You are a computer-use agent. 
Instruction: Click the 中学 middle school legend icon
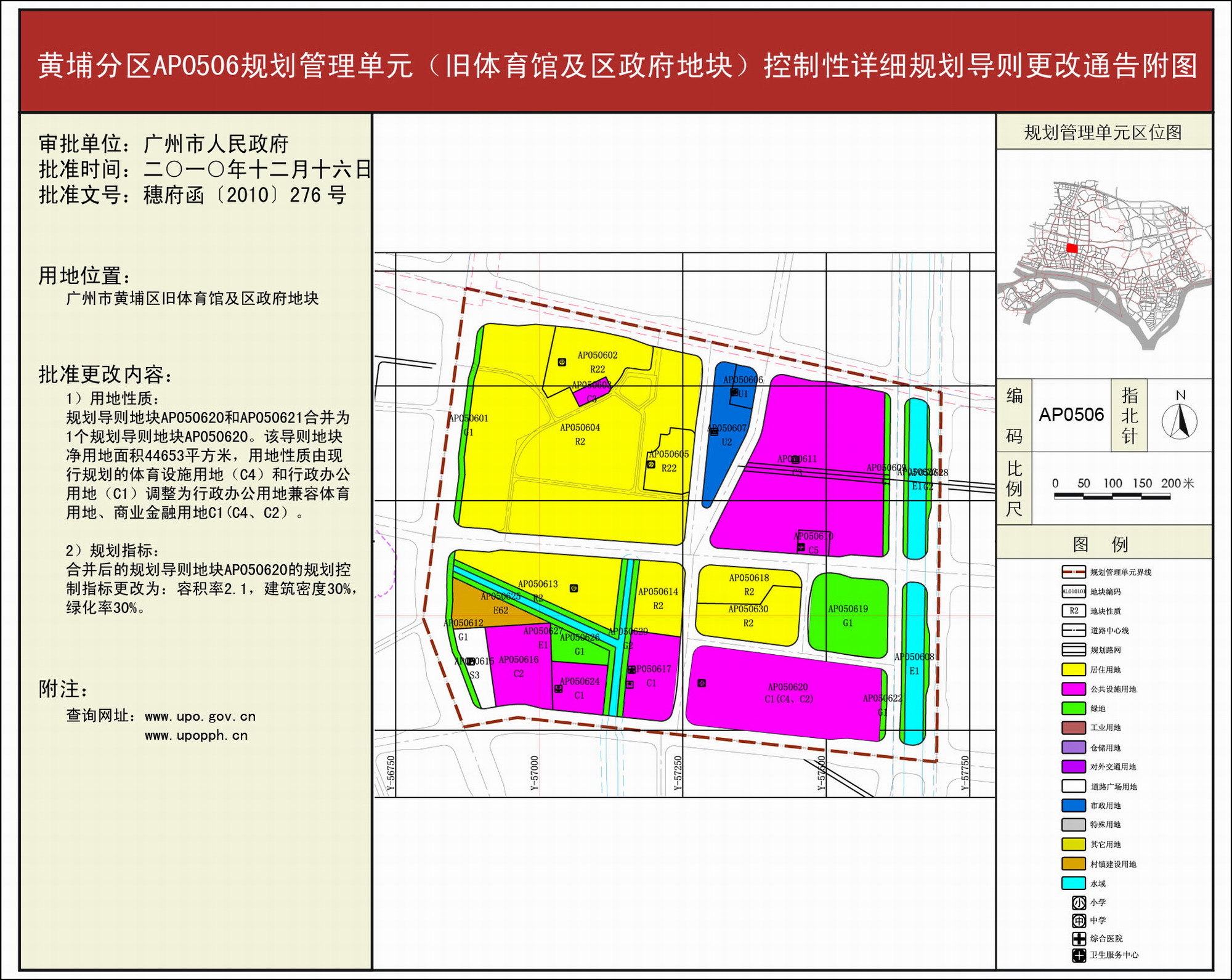point(1079,920)
